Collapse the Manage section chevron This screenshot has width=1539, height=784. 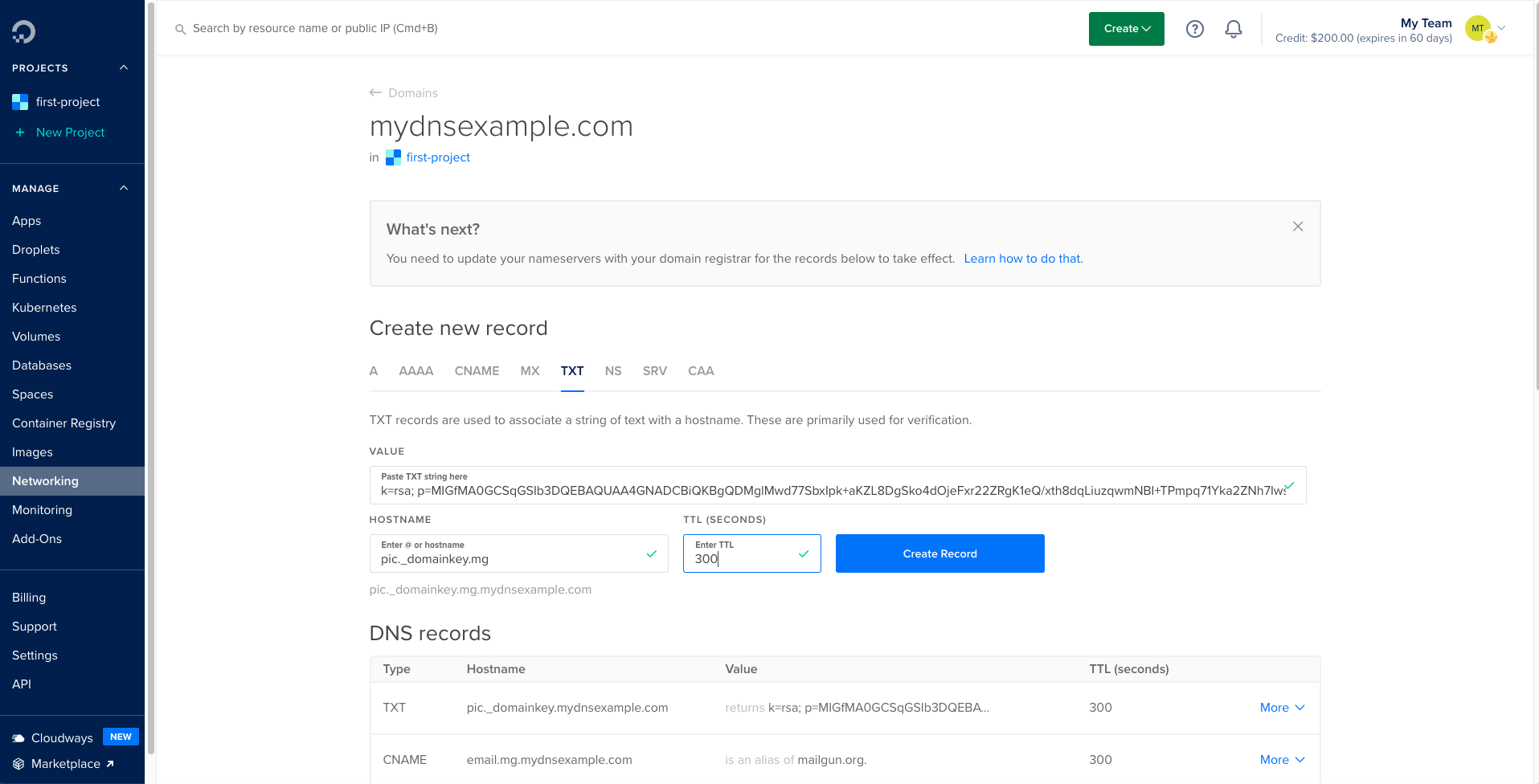pos(124,188)
